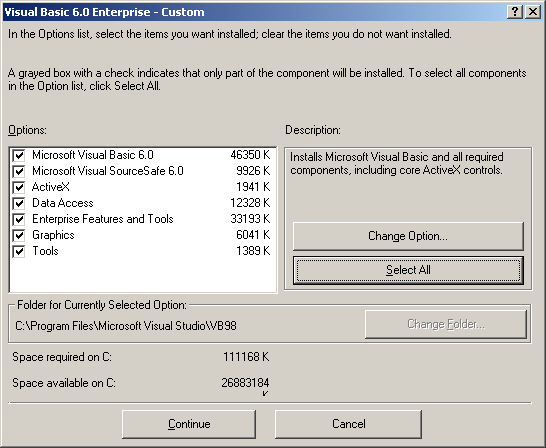Cancel the custom installation
Screen dimensions: 546x448
[349, 424]
